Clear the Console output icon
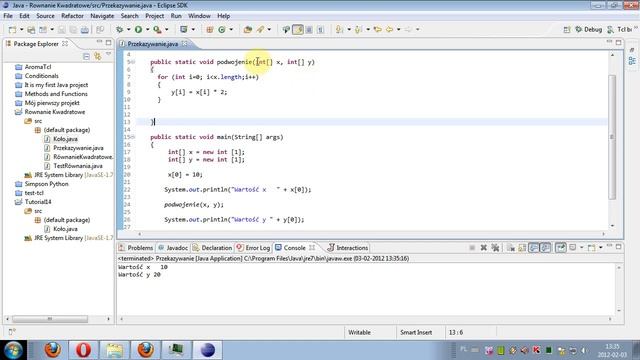This screenshot has height=360, width=640. click(511, 247)
